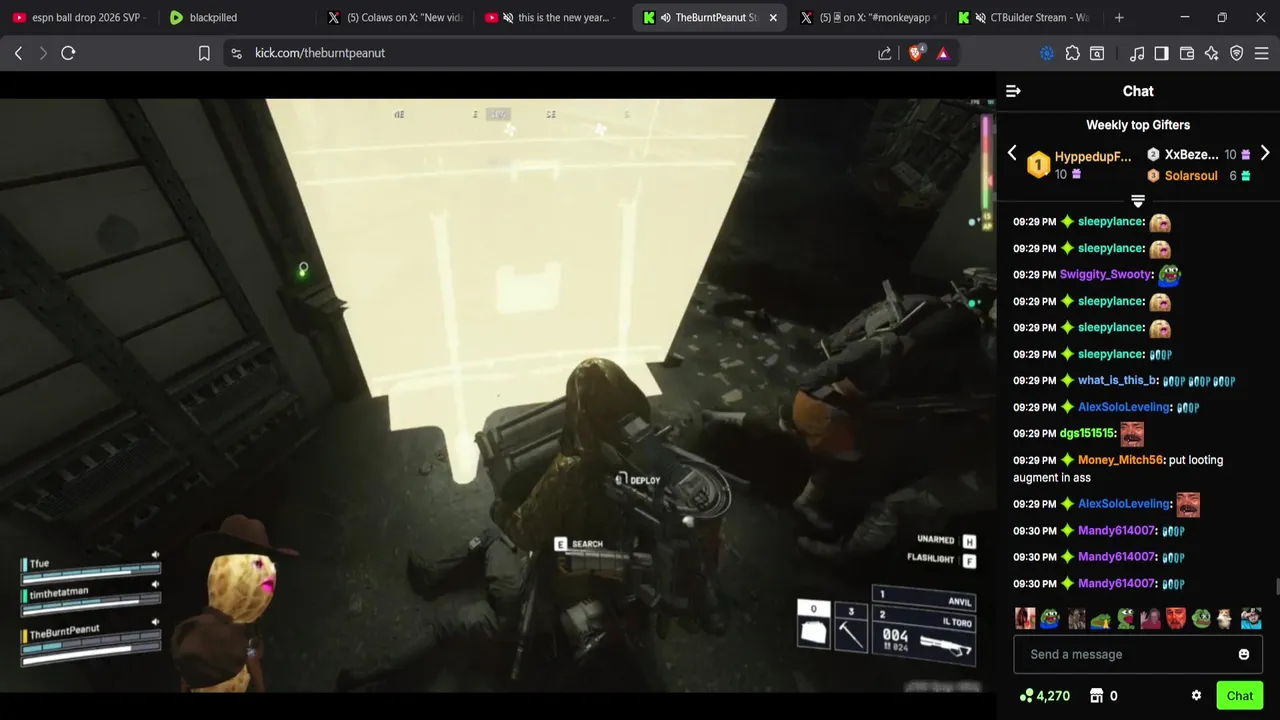This screenshot has width=1280, height=720.
Task: Open the extensions puzzle piece menu
Action: [x=1072, y=53]
